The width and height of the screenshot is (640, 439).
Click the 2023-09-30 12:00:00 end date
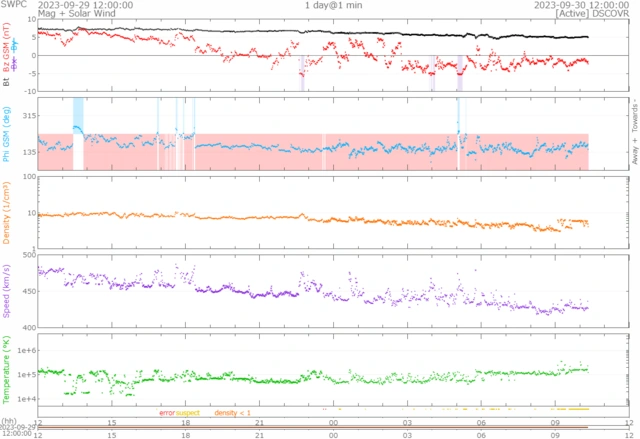pos(587,5)
